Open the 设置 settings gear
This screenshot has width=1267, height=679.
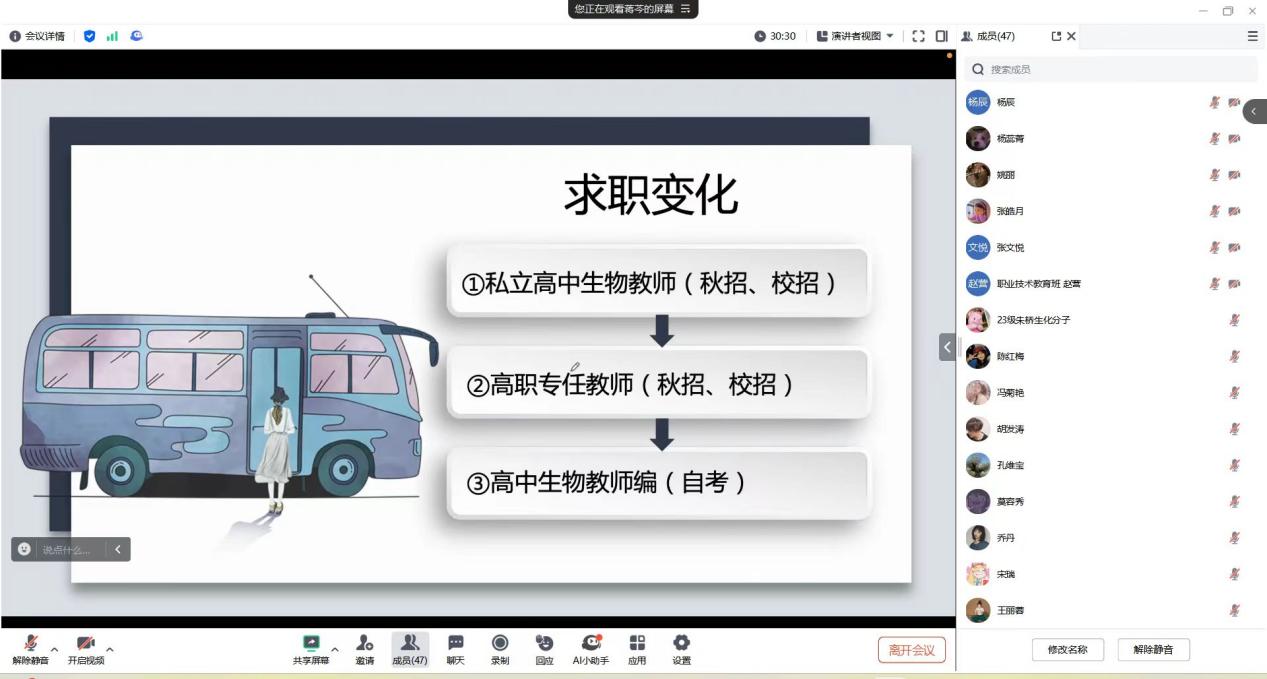click(x=681, y=643)
